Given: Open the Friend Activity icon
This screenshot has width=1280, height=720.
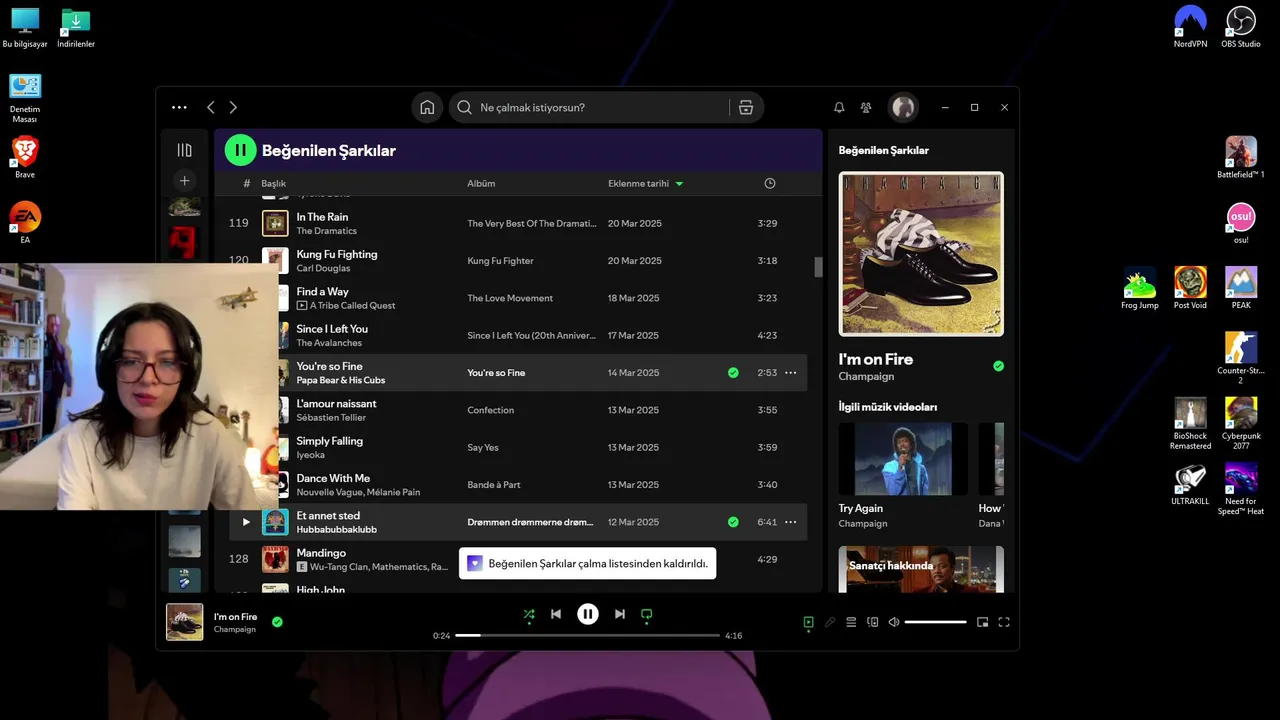Looking at the screenshot, I should (866, 107).
